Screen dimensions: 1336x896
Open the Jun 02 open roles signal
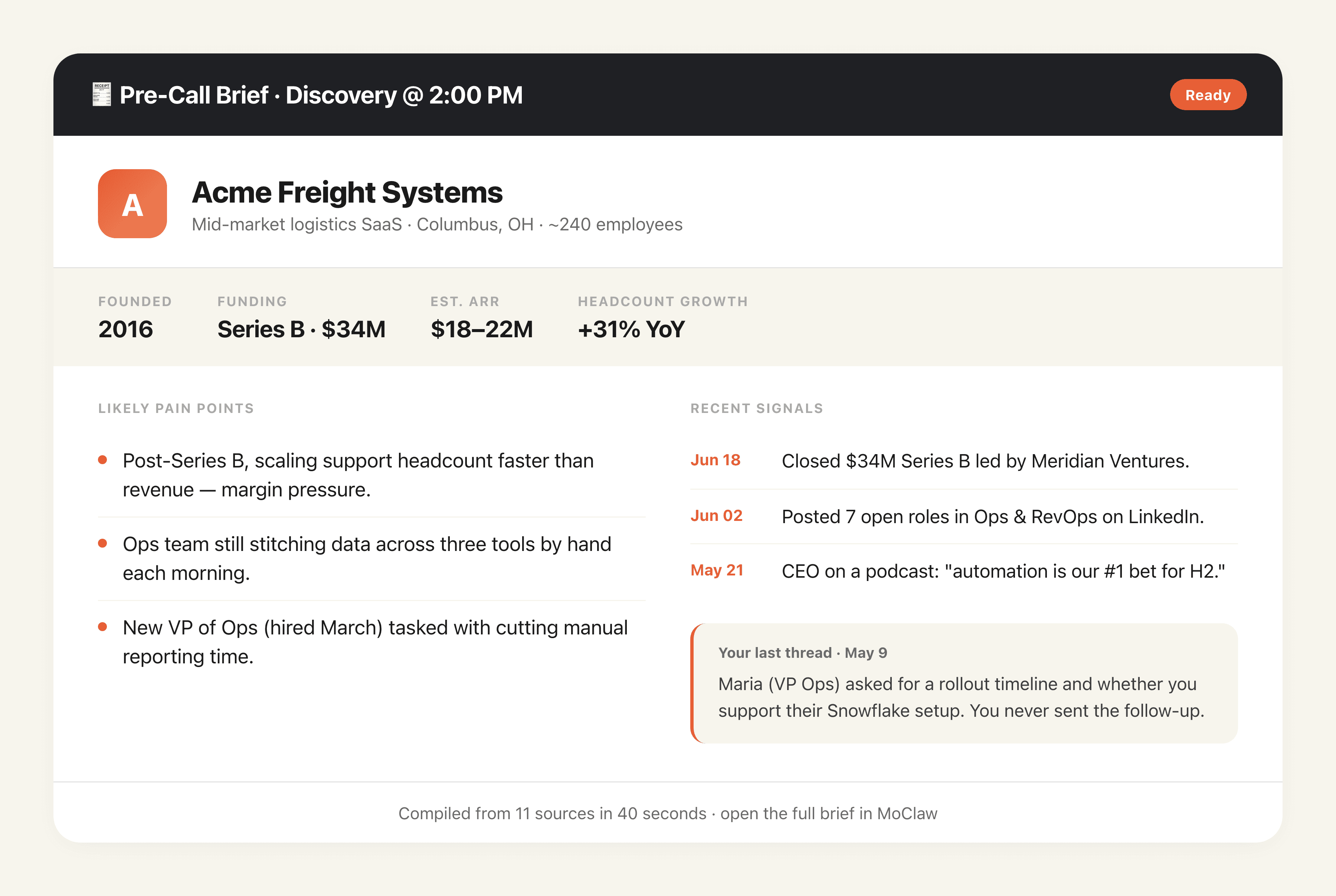tap(964, 516)
